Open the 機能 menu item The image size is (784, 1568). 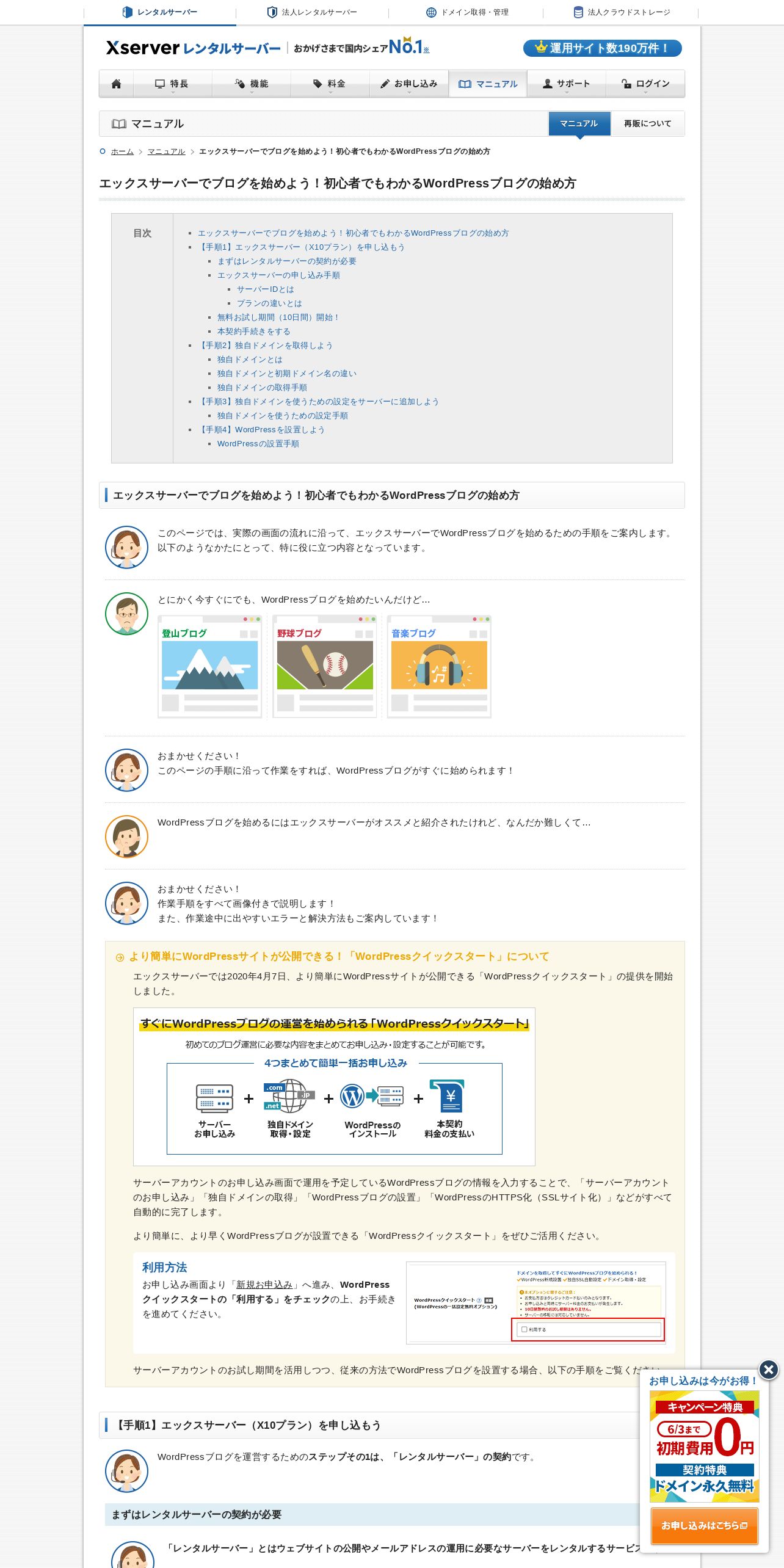pos(252,84)
